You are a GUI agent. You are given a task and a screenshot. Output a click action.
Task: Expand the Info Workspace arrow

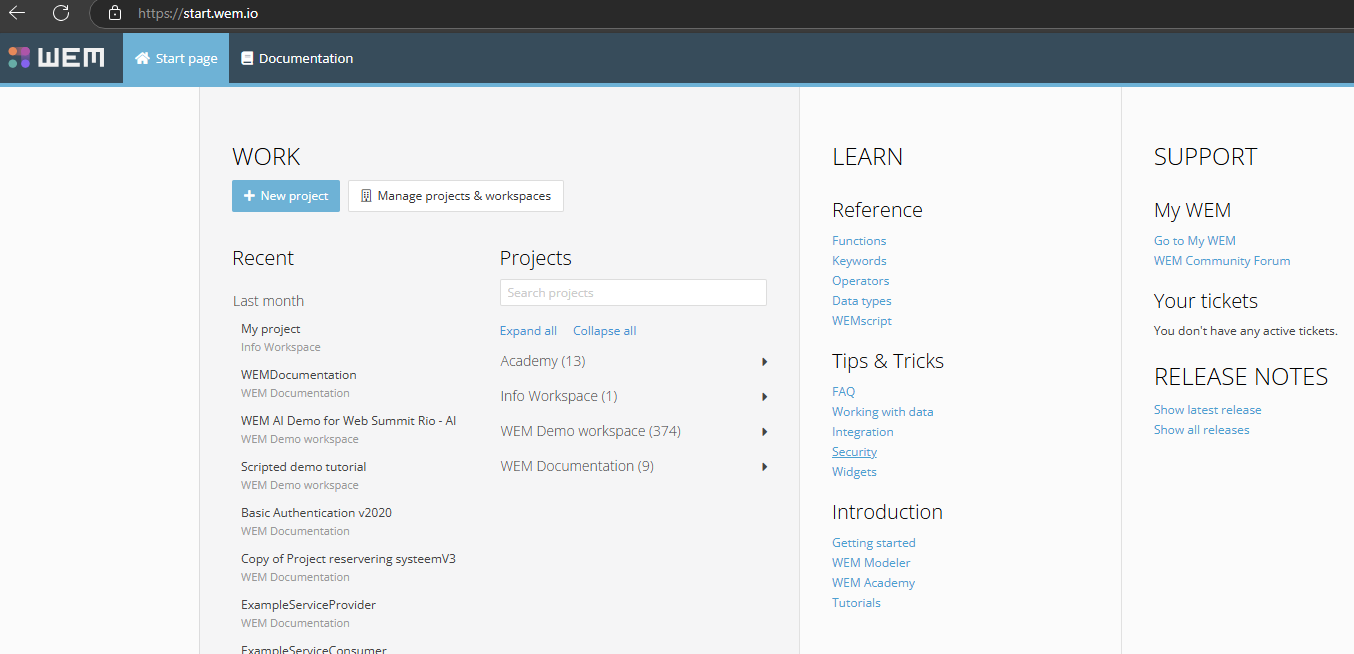pyautogui.click(x=764, y=397)
